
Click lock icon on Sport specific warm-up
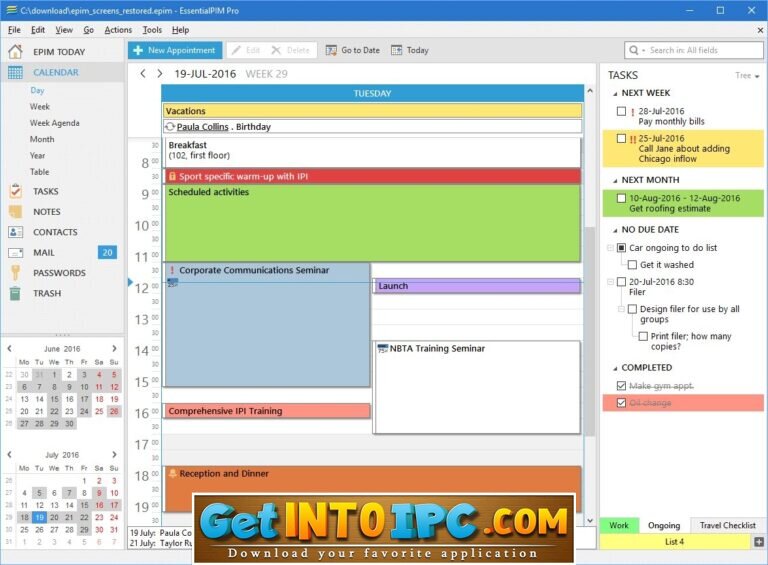tap(172, 176)
